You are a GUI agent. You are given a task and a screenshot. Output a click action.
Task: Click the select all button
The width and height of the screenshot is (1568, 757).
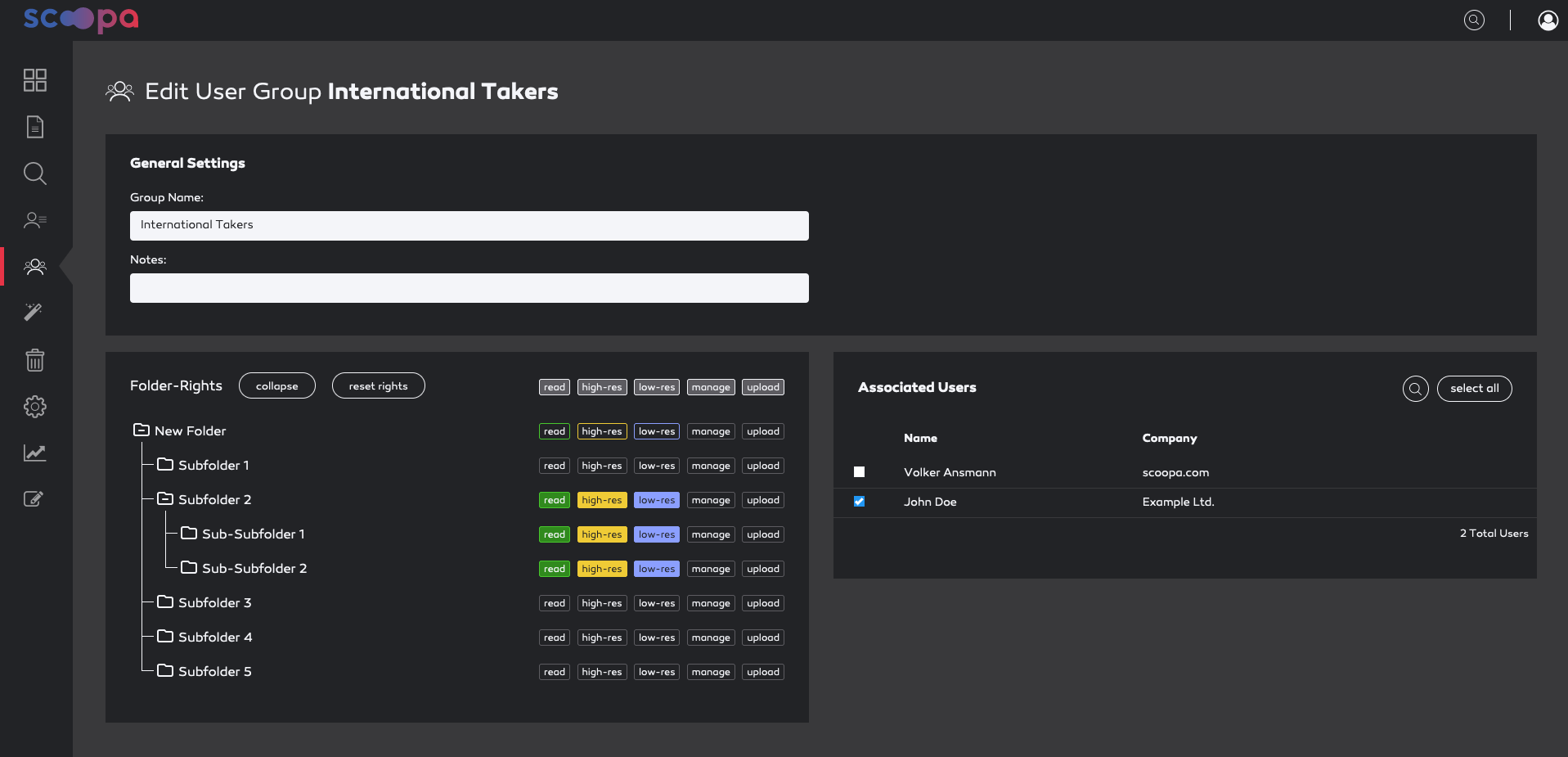pos(1475,389)
